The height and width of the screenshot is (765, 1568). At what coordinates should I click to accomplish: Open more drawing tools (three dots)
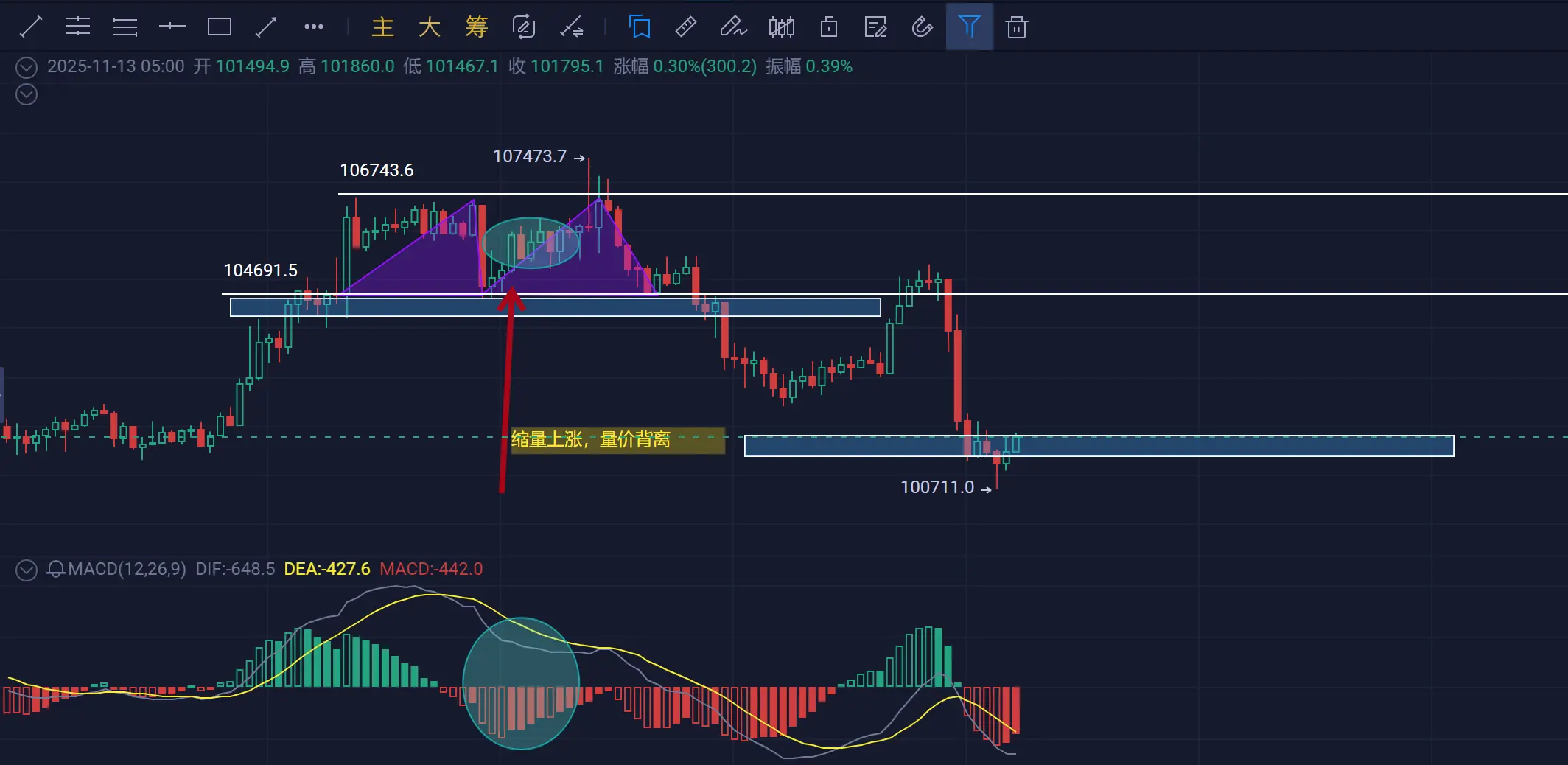(x=314, y=27)
